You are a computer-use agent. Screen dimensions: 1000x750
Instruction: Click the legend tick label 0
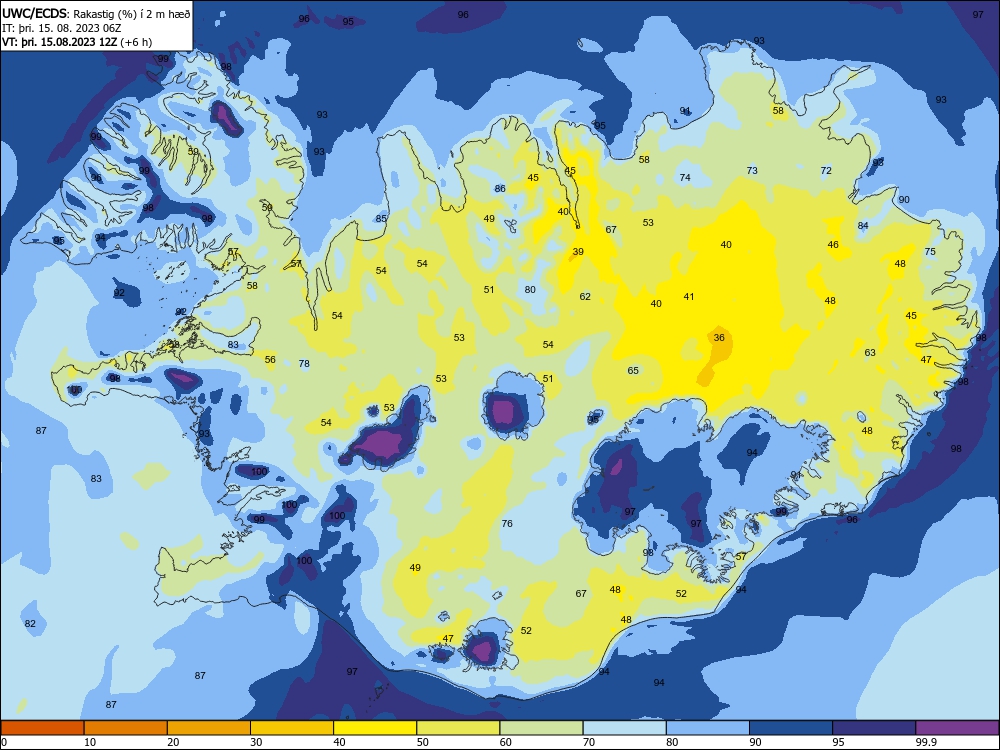(x=4, y=742)
